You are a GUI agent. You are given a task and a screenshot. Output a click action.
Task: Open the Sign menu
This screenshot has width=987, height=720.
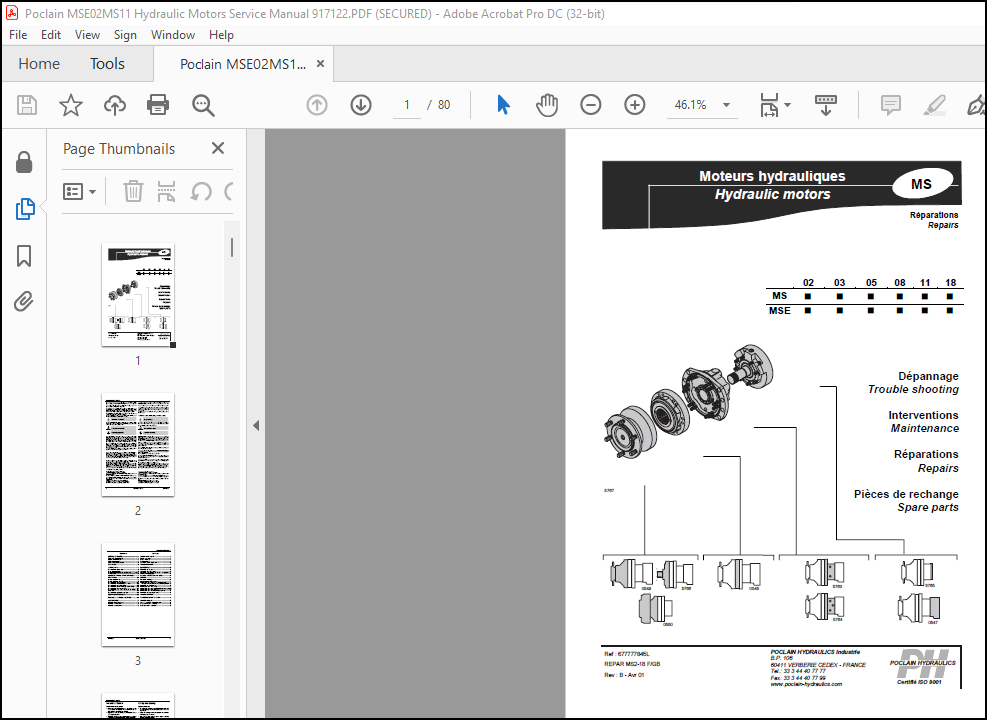tap(125, 35)
